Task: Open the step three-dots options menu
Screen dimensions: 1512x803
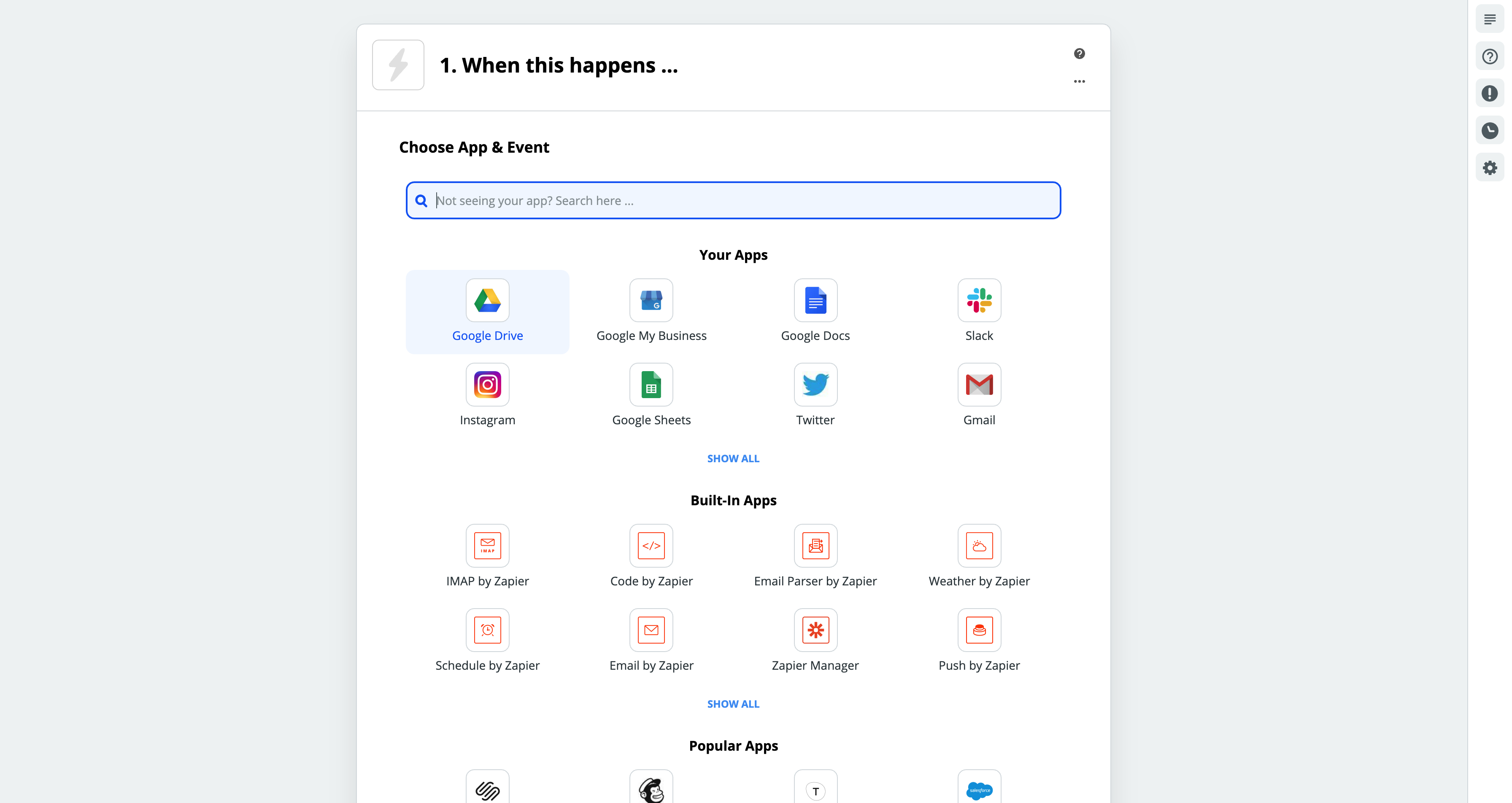Action: pos(1079,81)
